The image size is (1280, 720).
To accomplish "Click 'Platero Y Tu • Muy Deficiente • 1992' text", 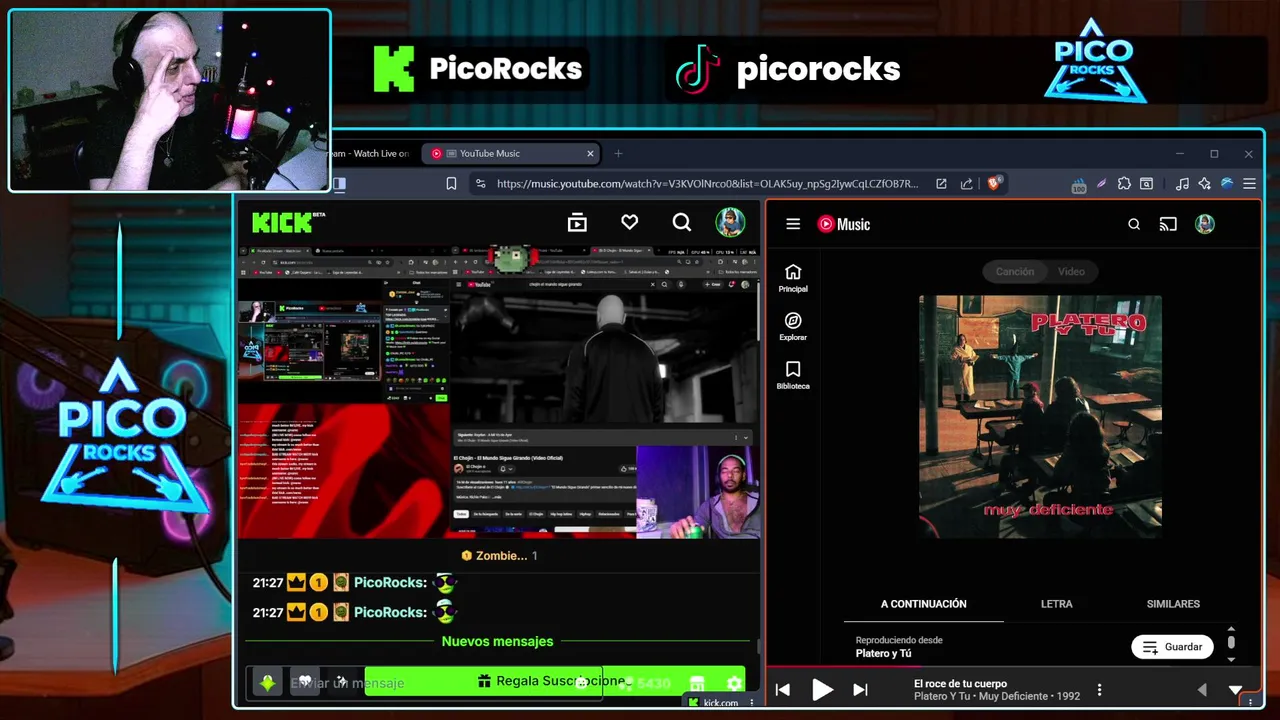I will coord(997,696).
